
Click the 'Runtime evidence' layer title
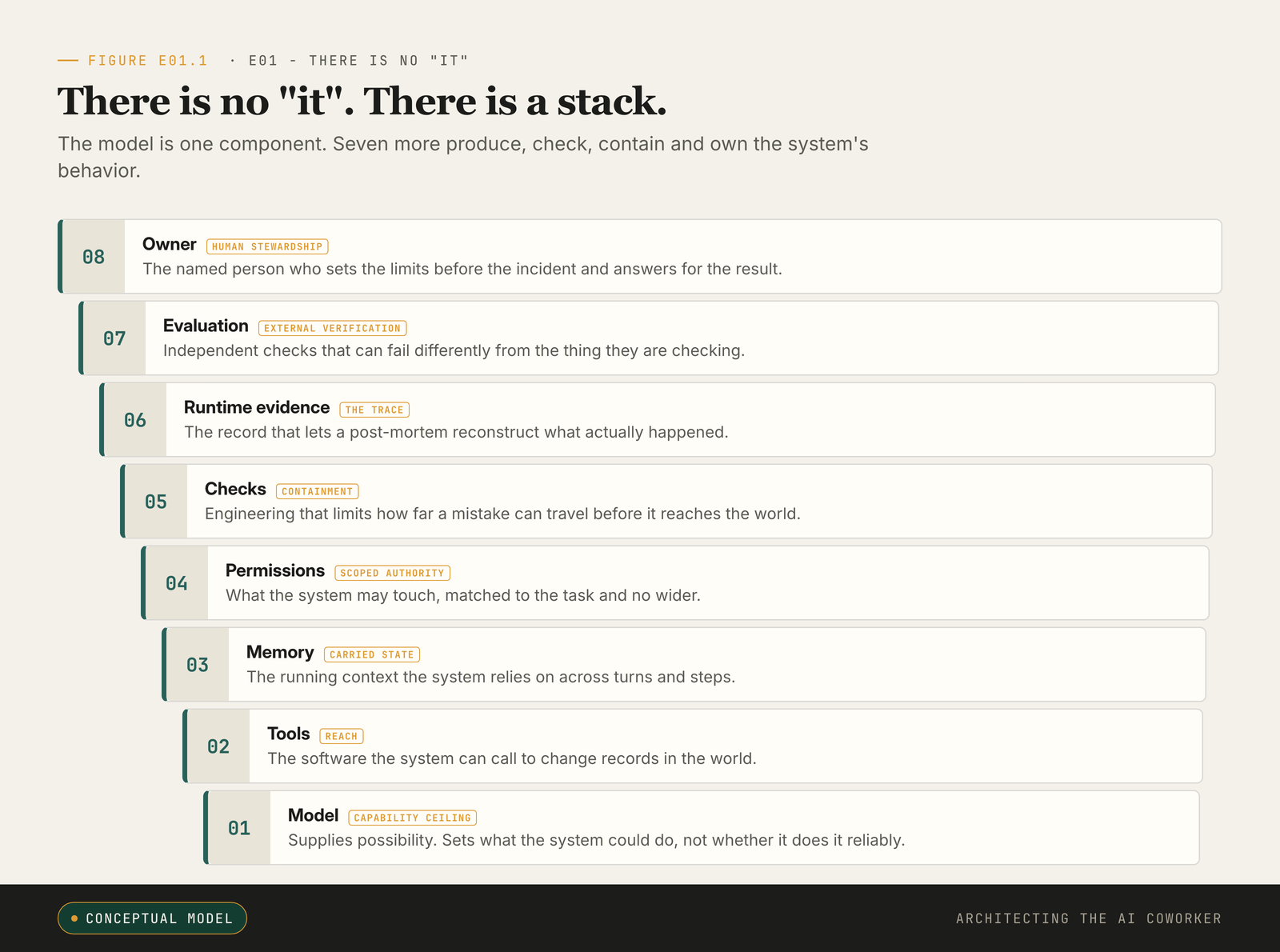257,407
